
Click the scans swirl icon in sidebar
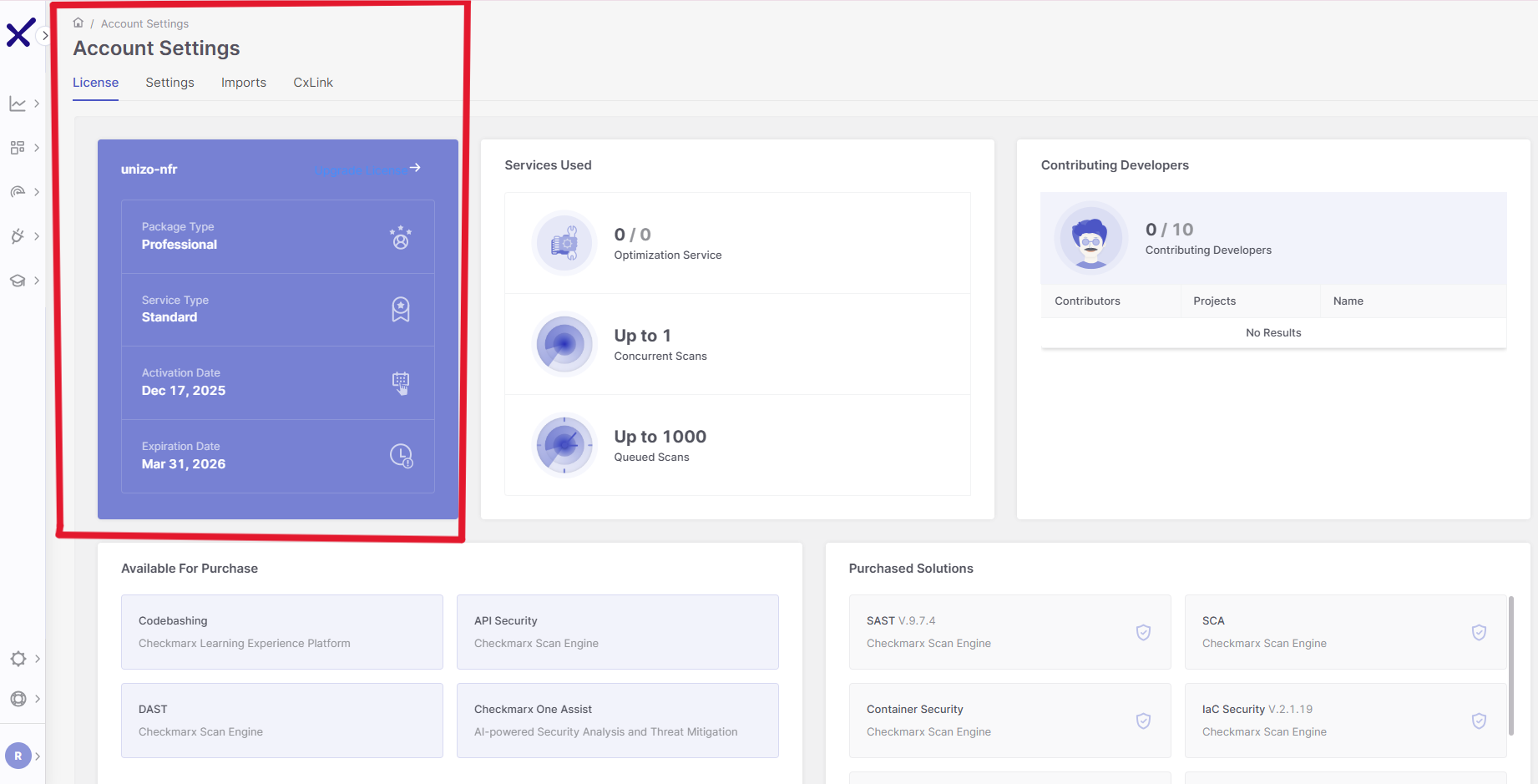18,192
